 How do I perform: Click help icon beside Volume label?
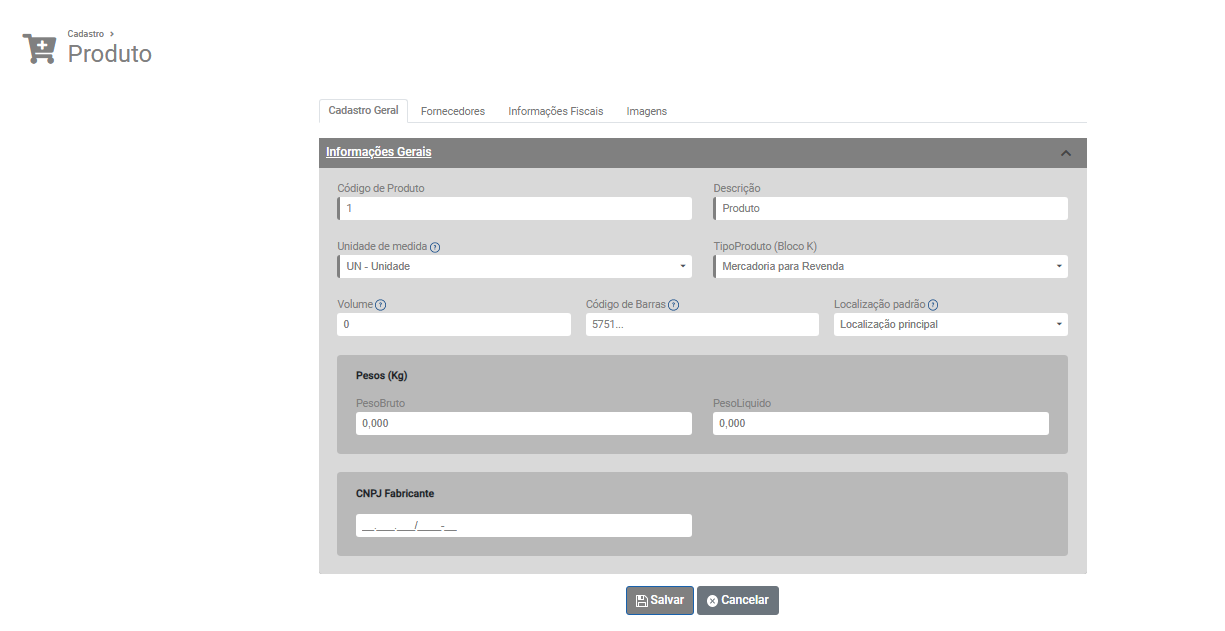(x=381, y=305)
